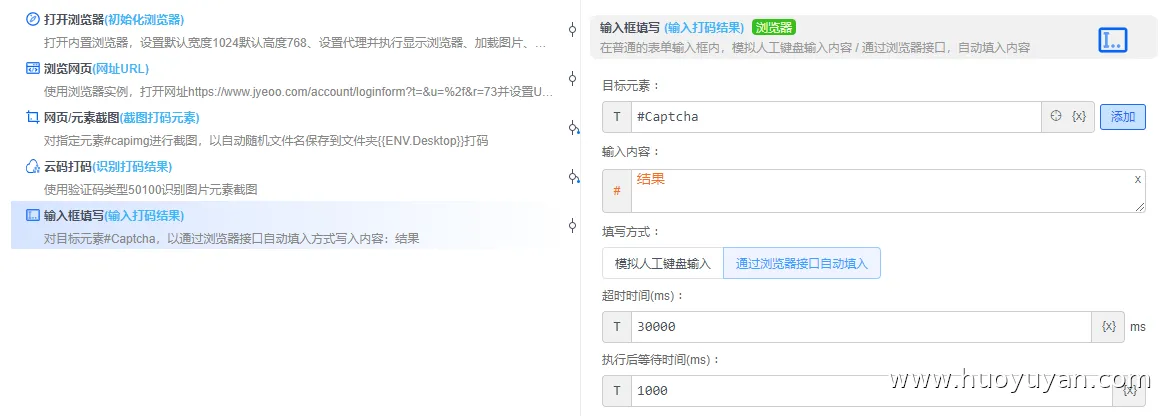Viewport: 1161px width, 416px height.
Task: Click the flow connector node beside 网页/元素截图
Action: [573, 127]
